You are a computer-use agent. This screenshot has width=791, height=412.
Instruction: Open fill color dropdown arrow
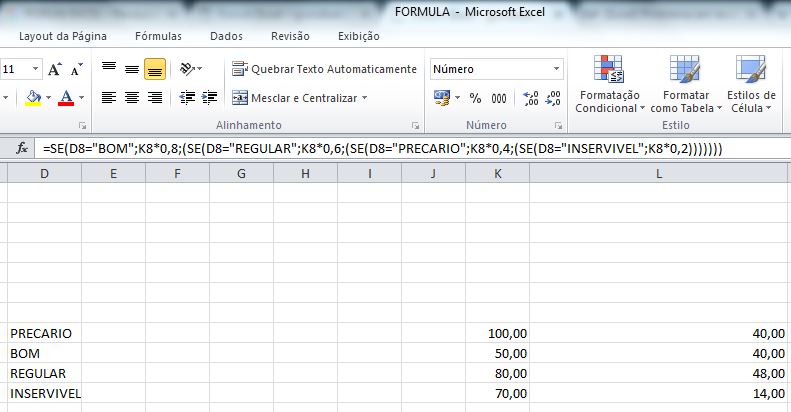tap(48, 97)
